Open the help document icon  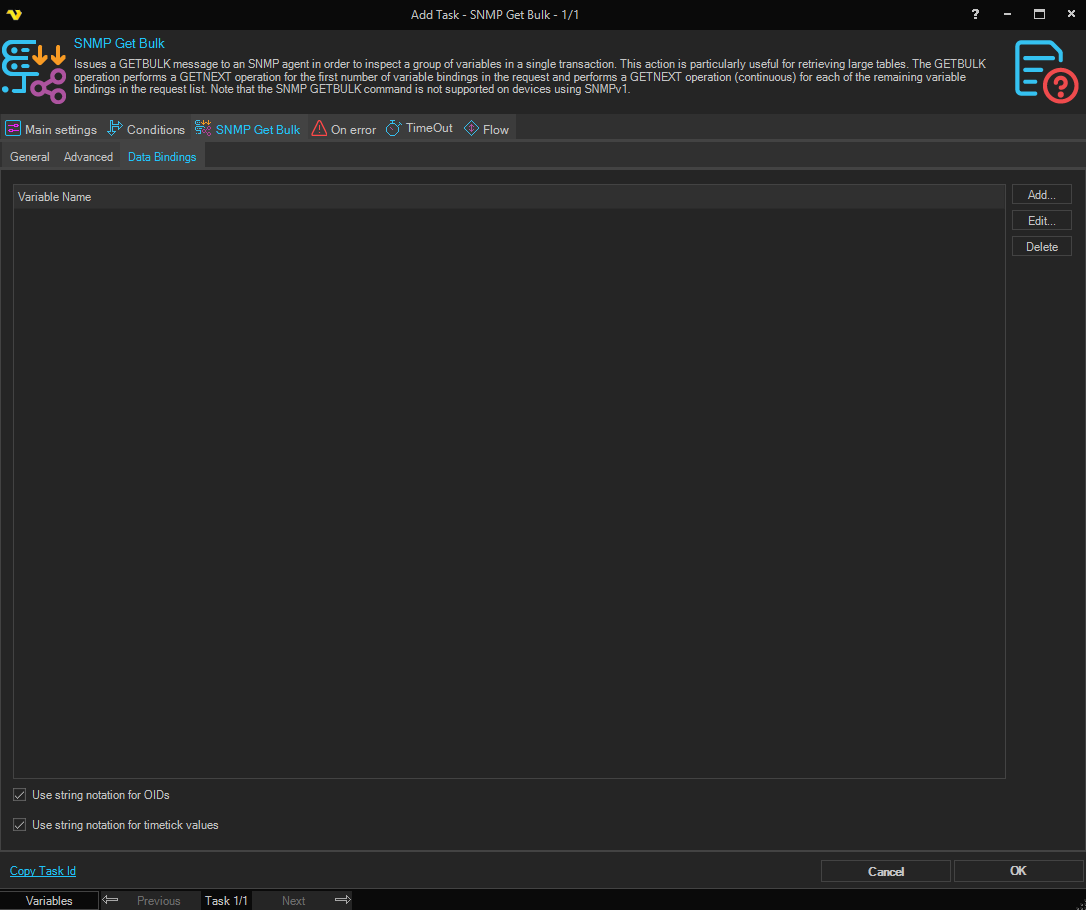[1045, 71]
